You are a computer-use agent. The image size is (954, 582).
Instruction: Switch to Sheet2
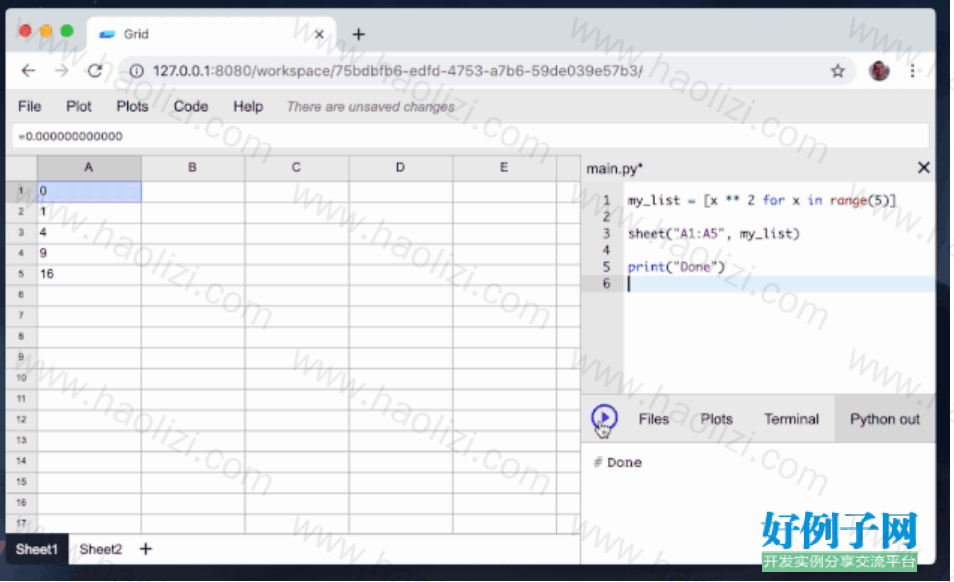click(x=100, y=549)
